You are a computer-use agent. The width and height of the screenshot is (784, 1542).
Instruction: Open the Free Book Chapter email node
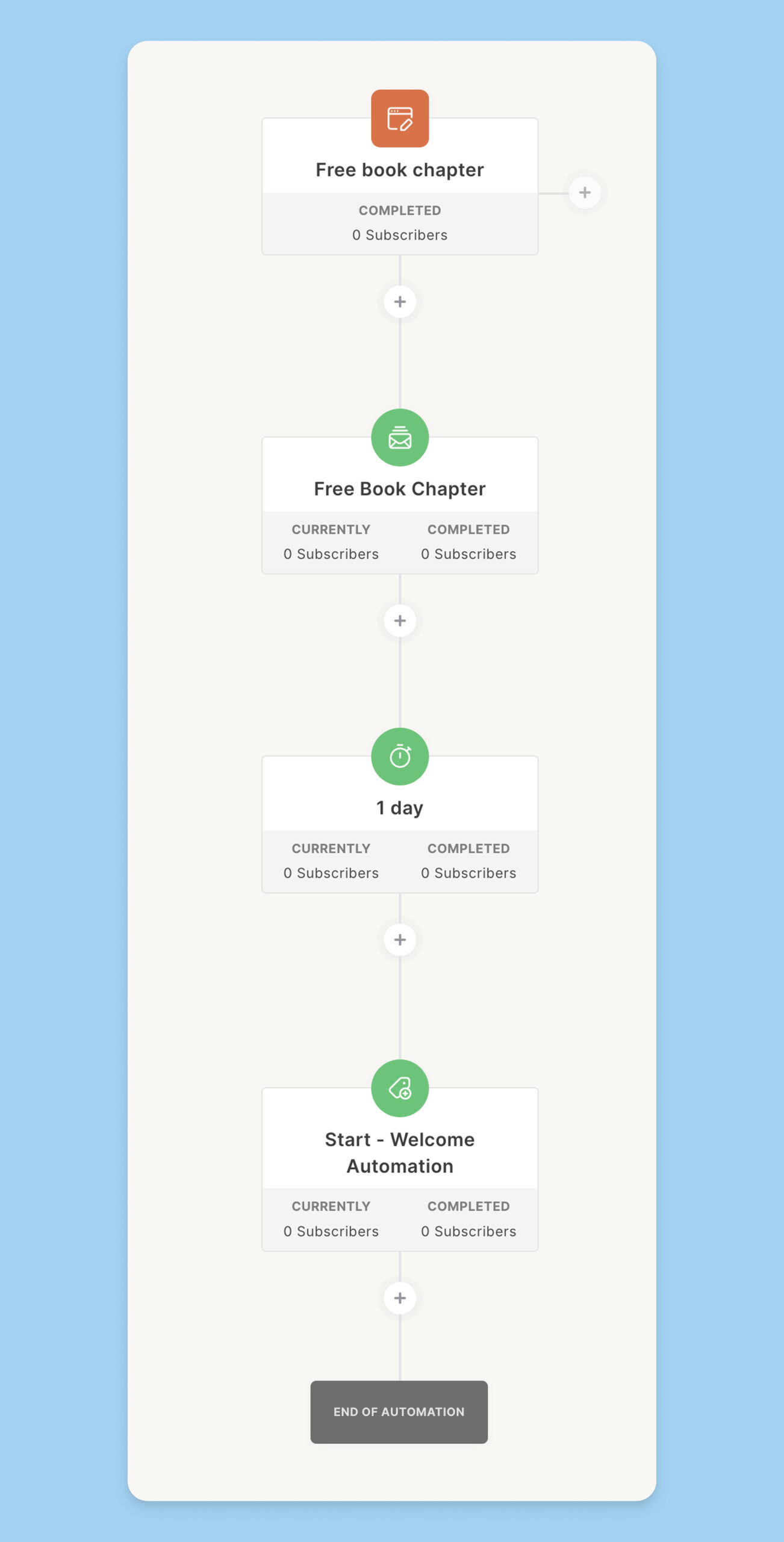(x=399, y=489)
